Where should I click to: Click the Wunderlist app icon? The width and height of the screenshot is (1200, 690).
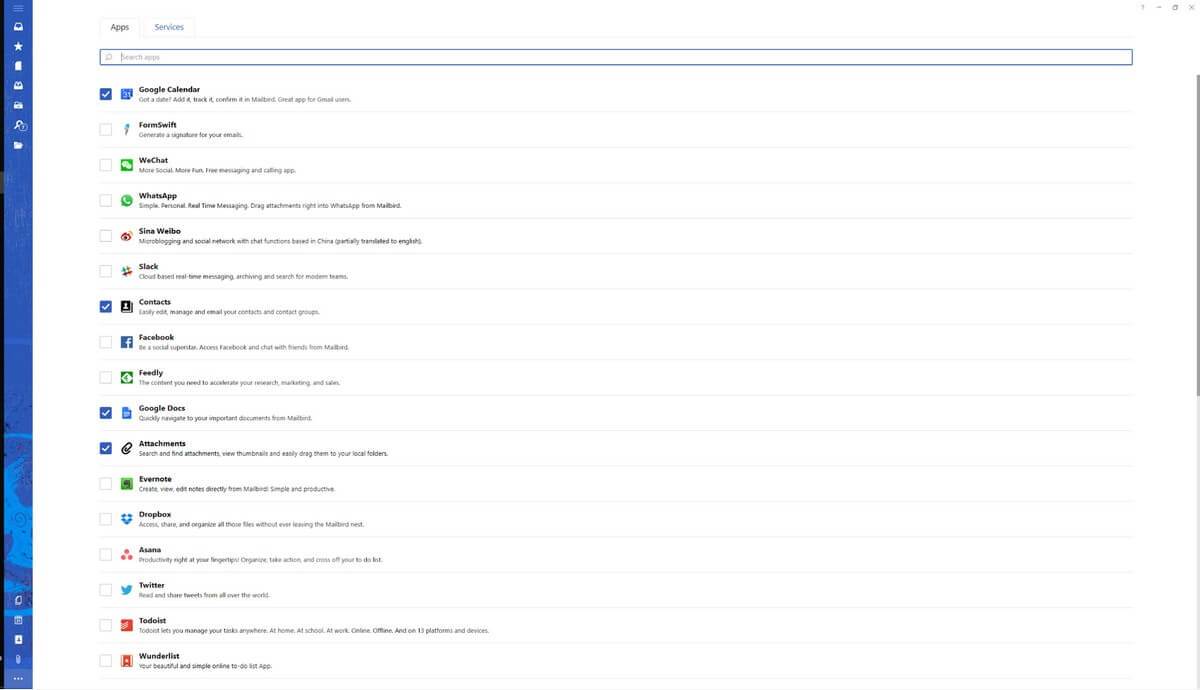(x=127, y=661)
